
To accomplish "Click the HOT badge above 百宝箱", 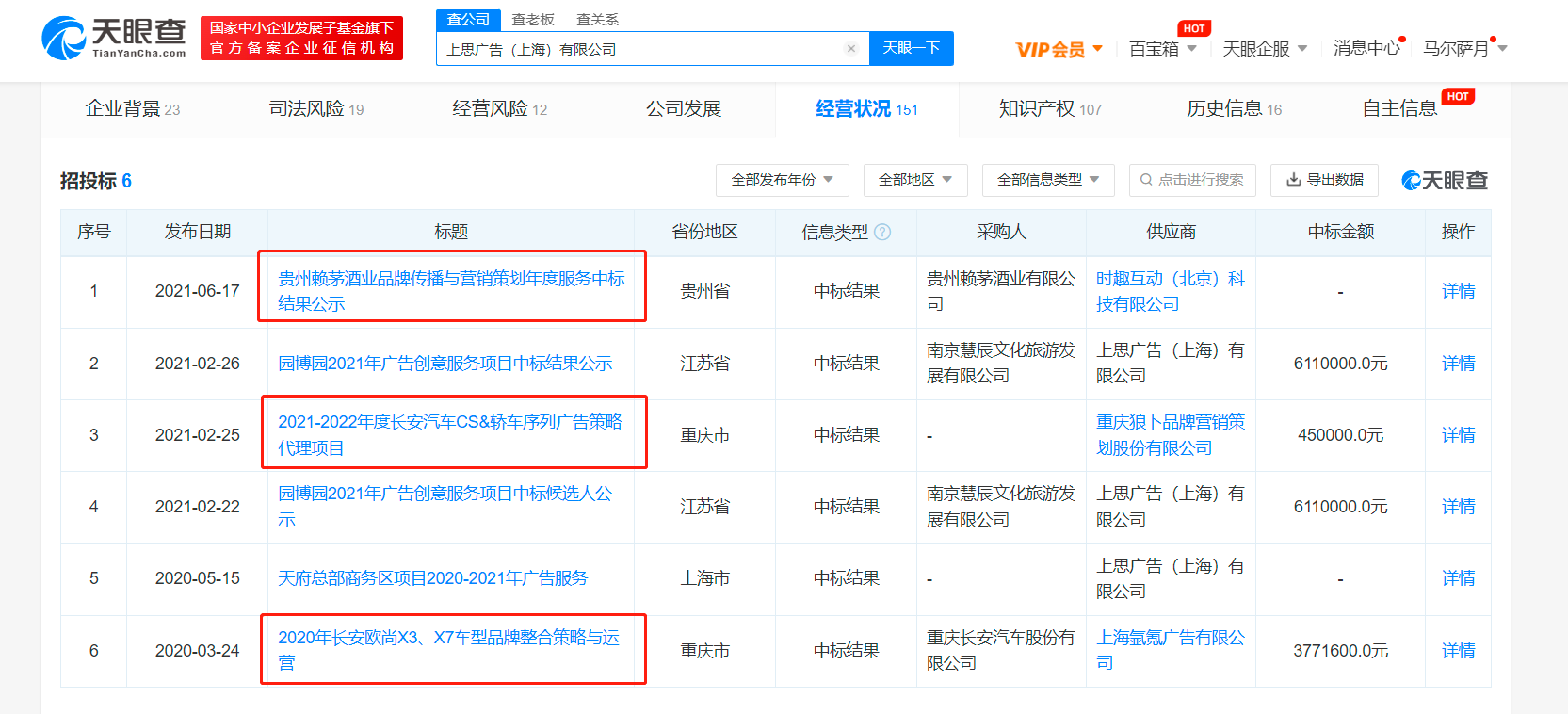I will pos(1193,28).
